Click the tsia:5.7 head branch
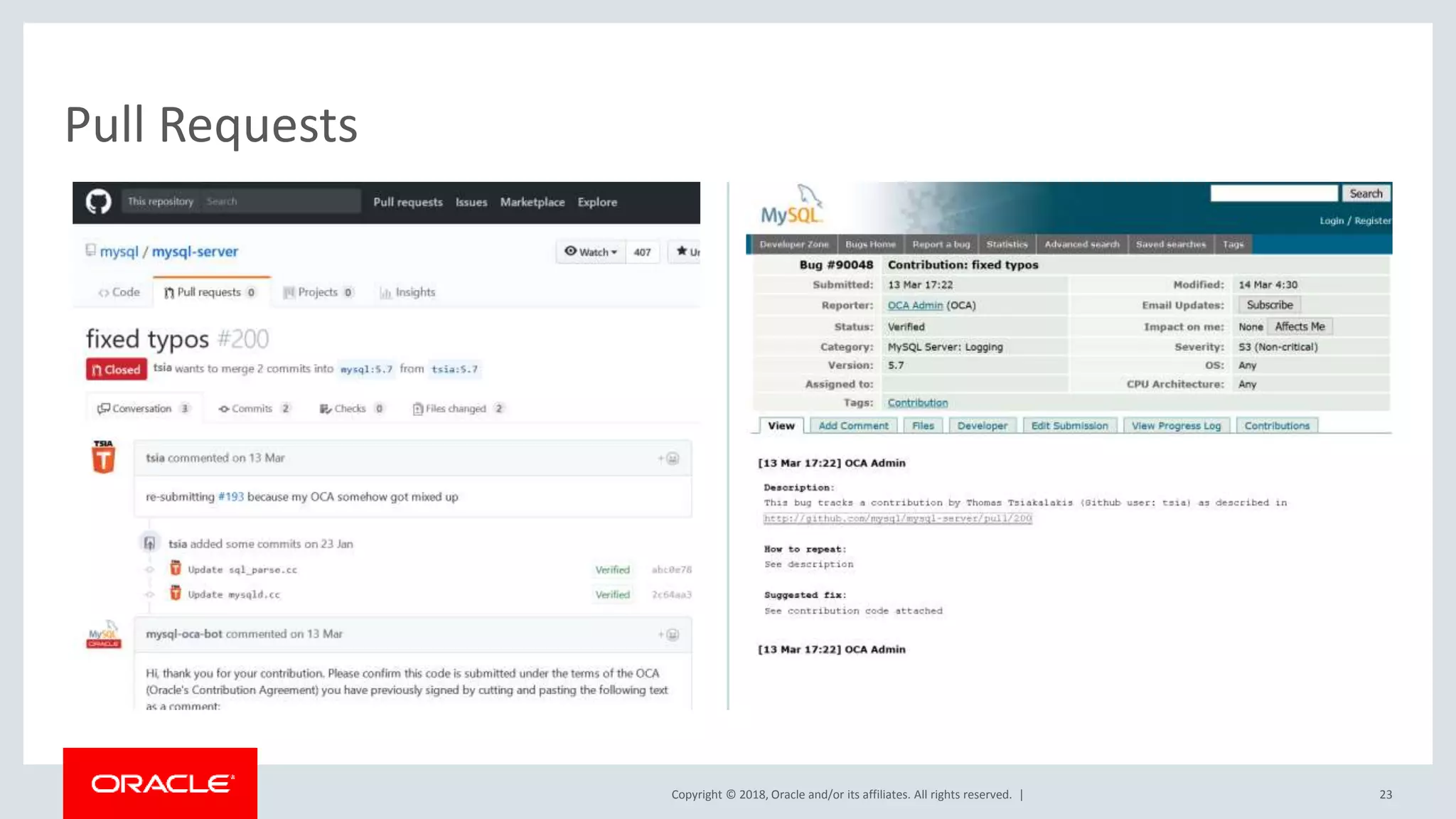 pos(454,370)
